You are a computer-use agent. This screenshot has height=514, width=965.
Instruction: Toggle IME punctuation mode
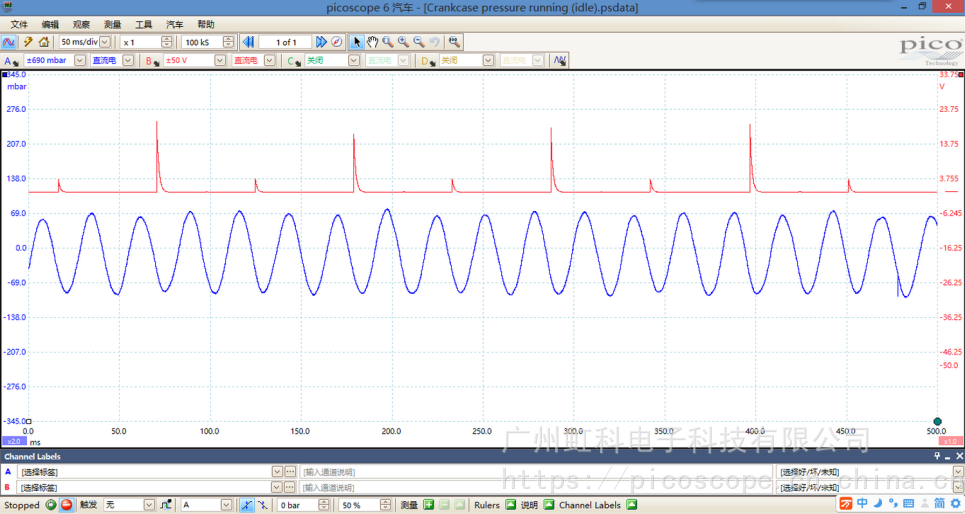tap(893, 504)
